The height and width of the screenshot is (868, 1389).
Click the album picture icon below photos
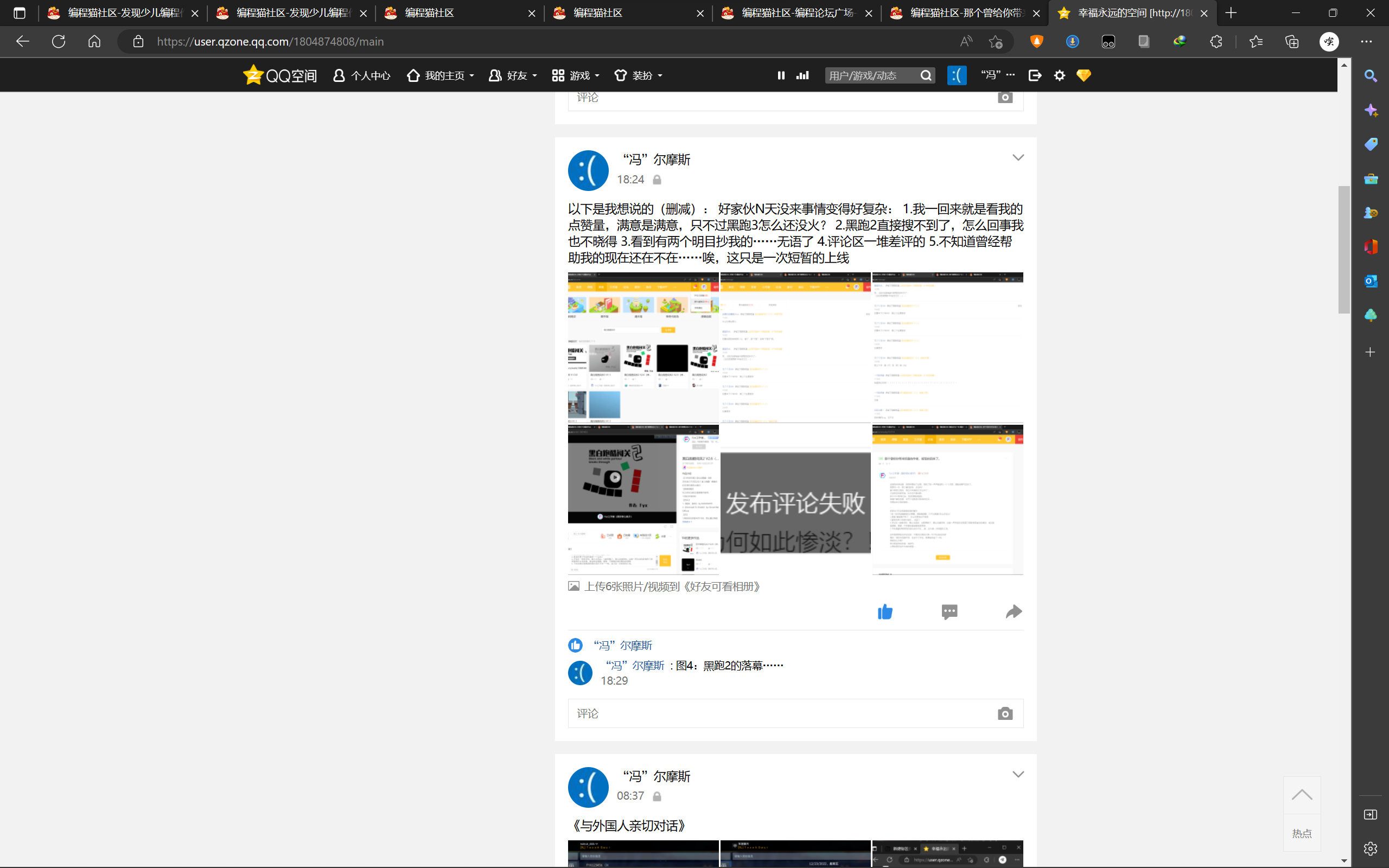click(574, 586)
